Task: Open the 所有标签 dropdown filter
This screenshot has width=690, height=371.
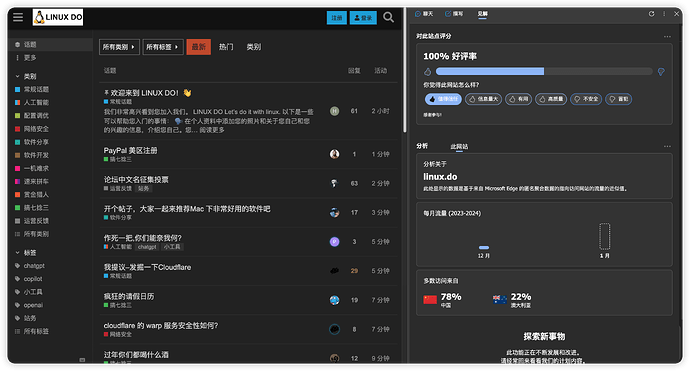Action: [x=163, y=47]
